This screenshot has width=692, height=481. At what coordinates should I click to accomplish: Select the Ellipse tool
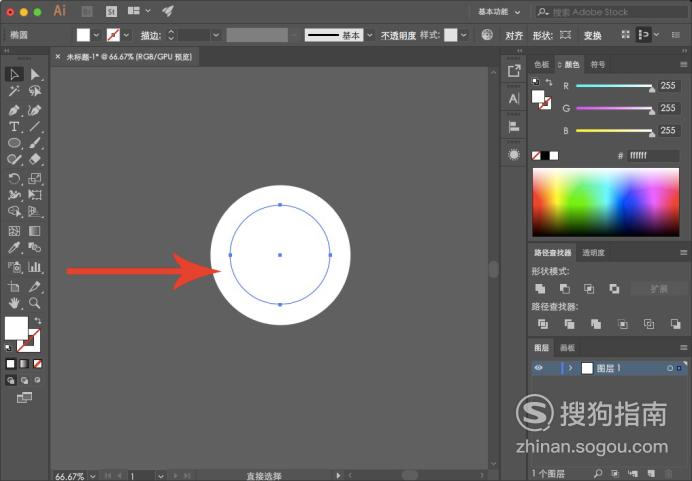pos(14,143)
